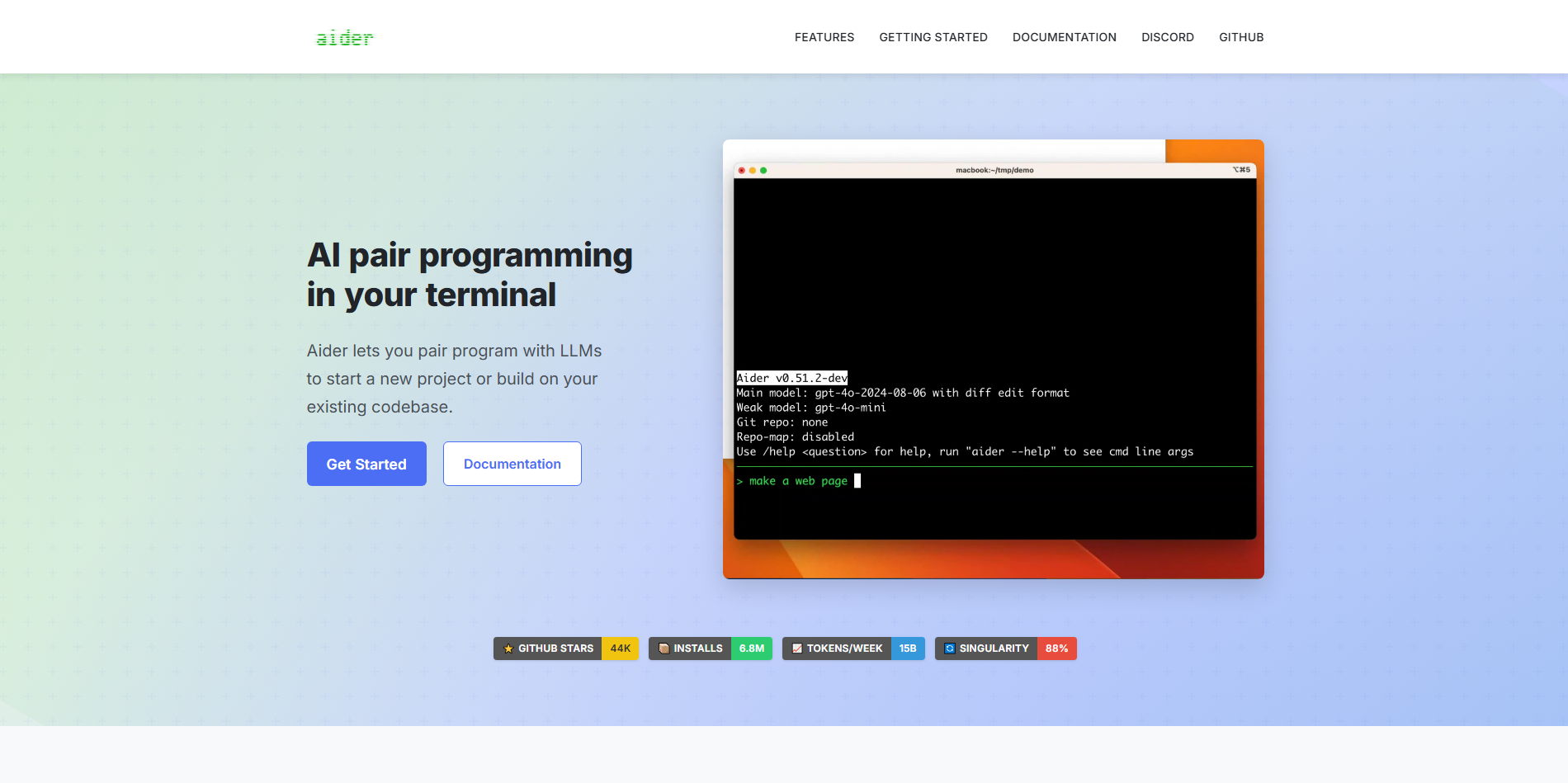1568x783 pixels.
Task: Click the "Git repo: none" terminal line
Action: point(782,422)
